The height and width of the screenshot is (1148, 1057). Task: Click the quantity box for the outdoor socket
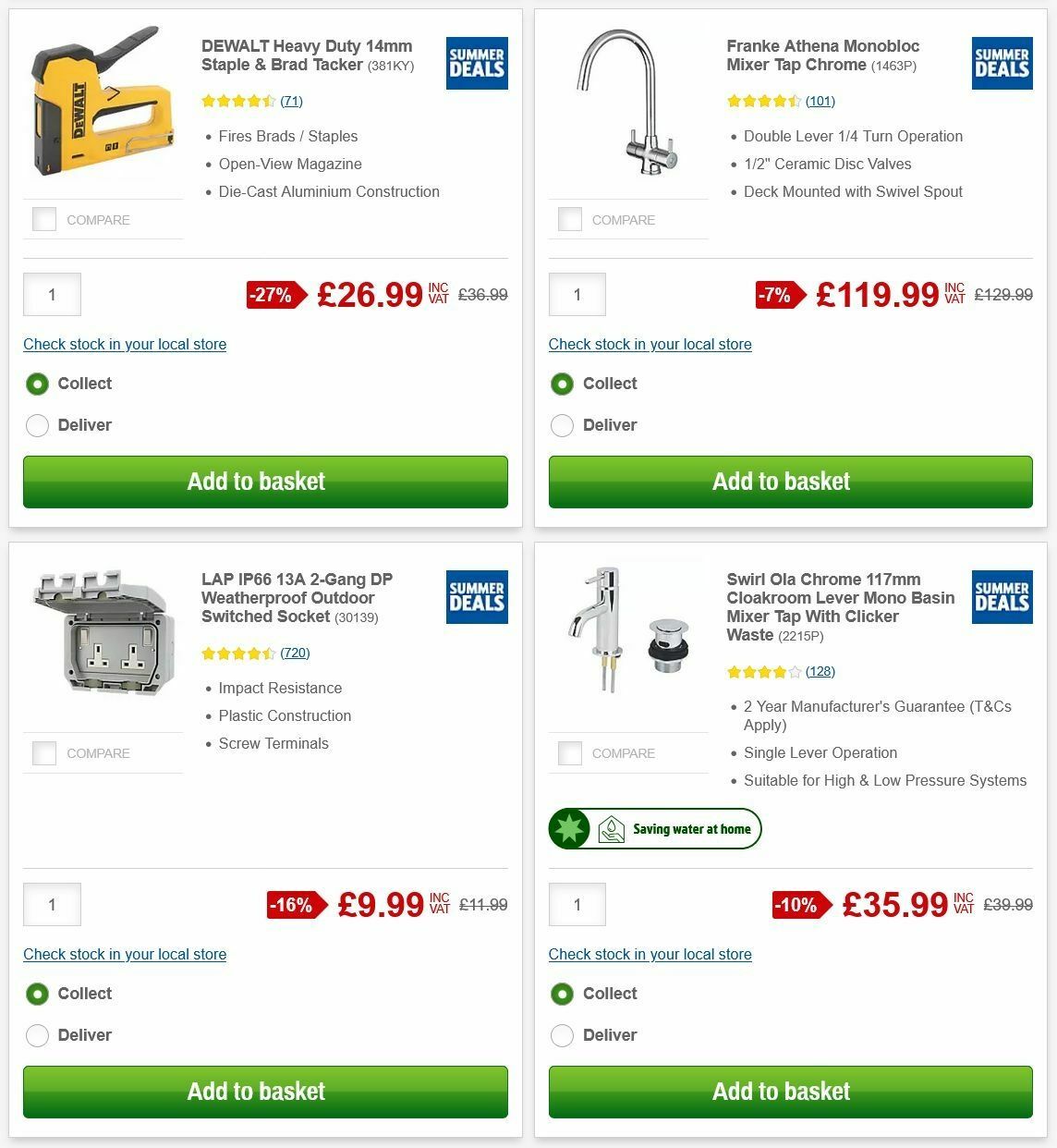click(x=52, y=904)
